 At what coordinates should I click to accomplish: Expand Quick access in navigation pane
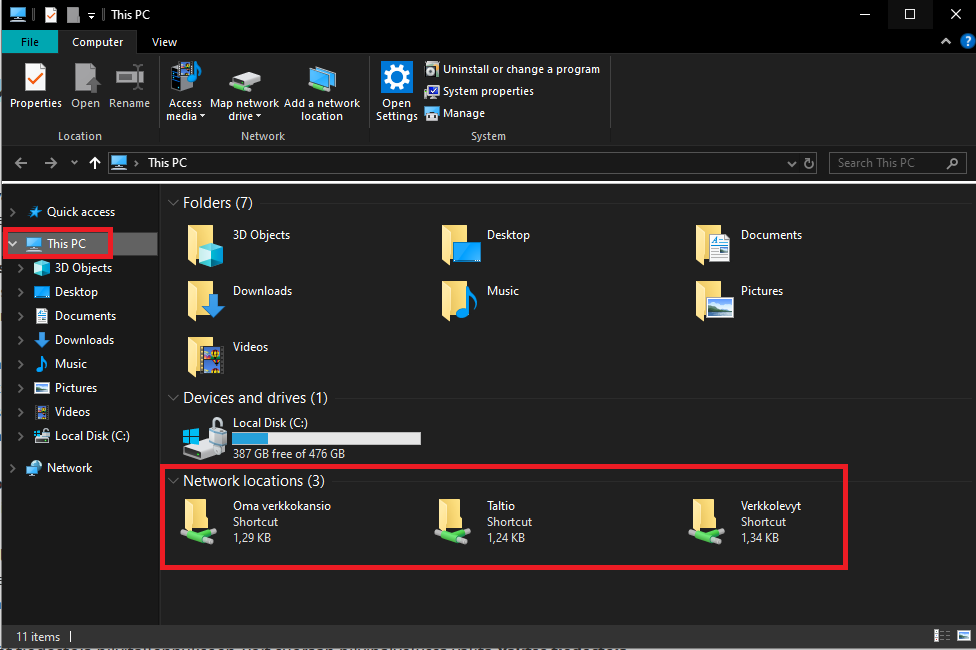point(13,212)
